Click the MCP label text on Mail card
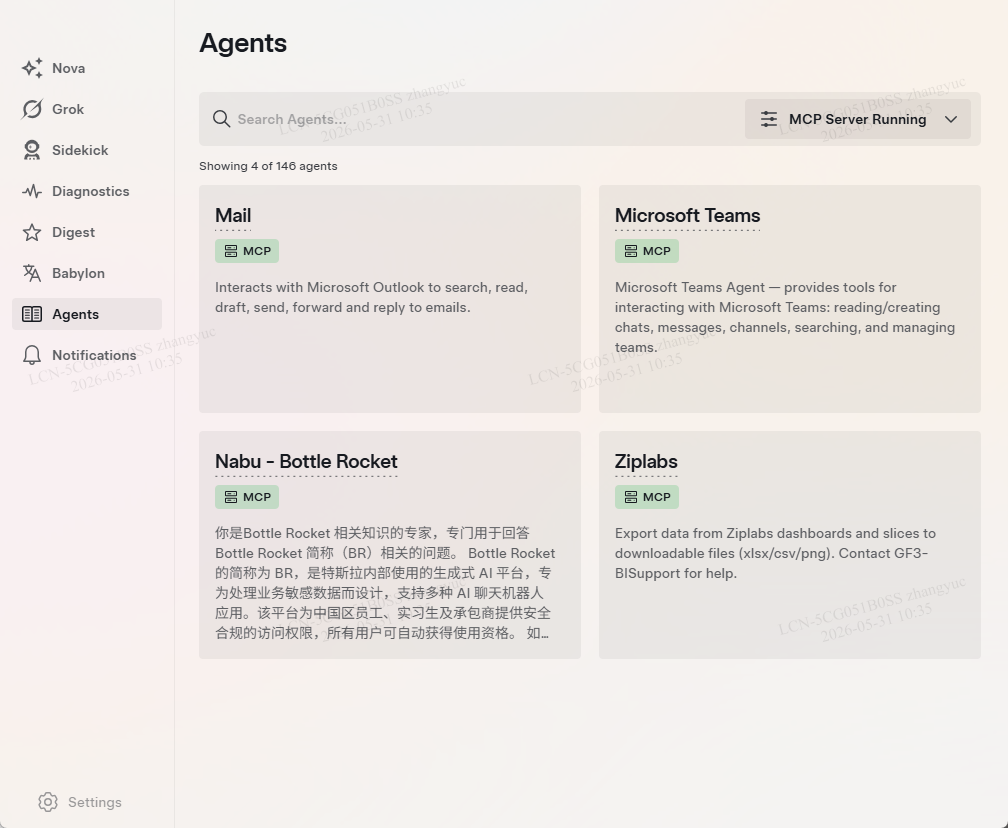The image size is (1008, 828). 257,251
